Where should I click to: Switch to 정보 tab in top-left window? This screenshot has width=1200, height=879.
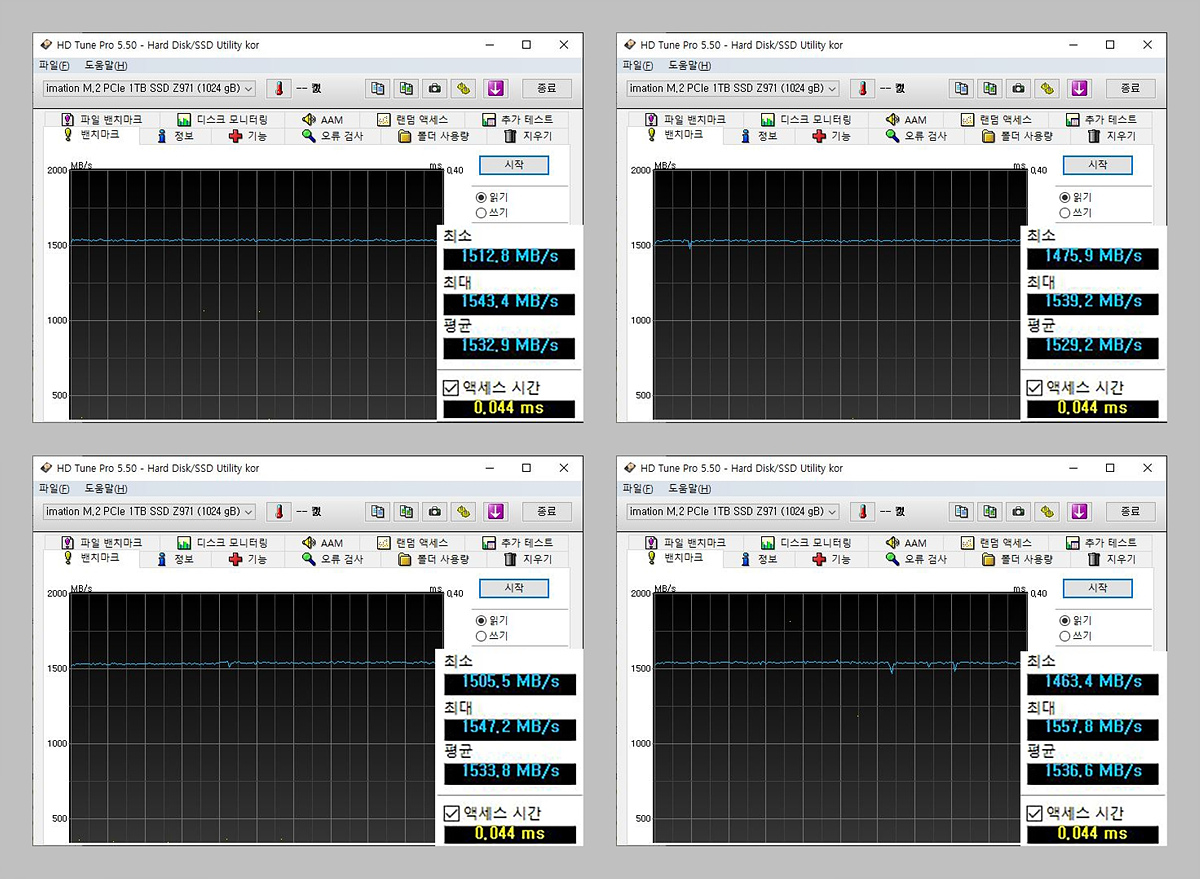click(x=176, y=136)
